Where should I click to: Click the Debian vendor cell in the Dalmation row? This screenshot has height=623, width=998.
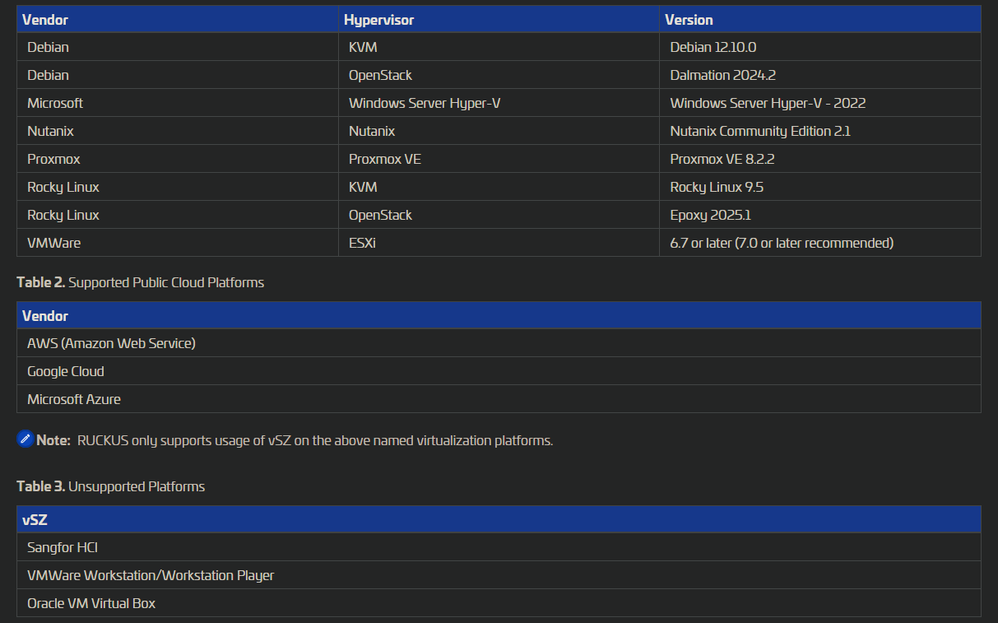point(178,75)
